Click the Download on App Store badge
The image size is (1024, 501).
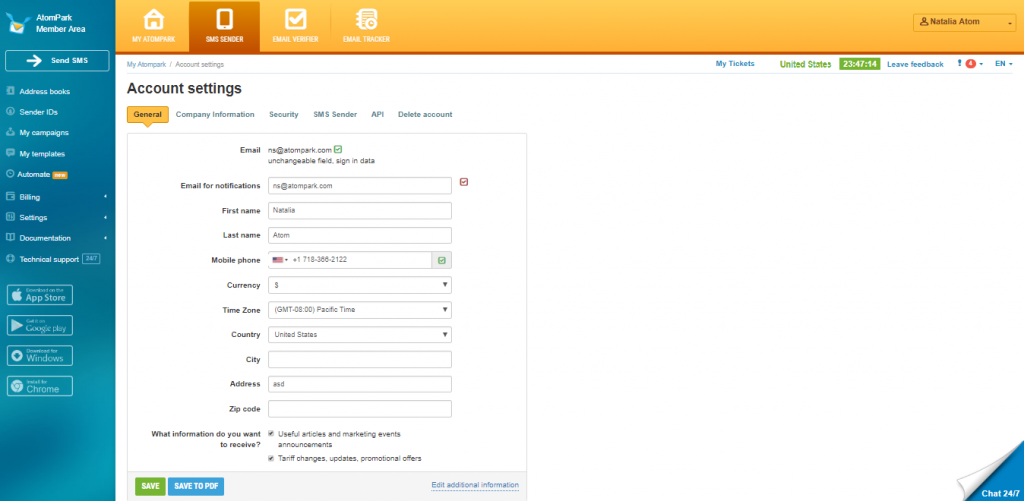point(40,295)
